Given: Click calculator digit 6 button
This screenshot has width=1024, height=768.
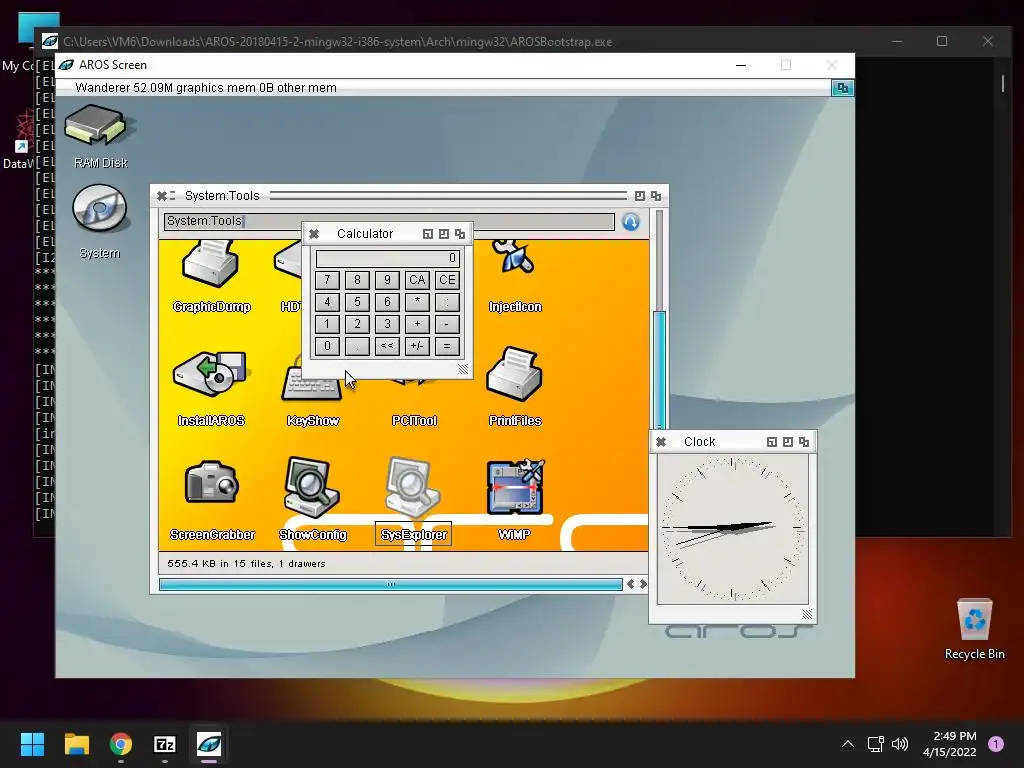Looking at the screenshot, I should [387, 302].
